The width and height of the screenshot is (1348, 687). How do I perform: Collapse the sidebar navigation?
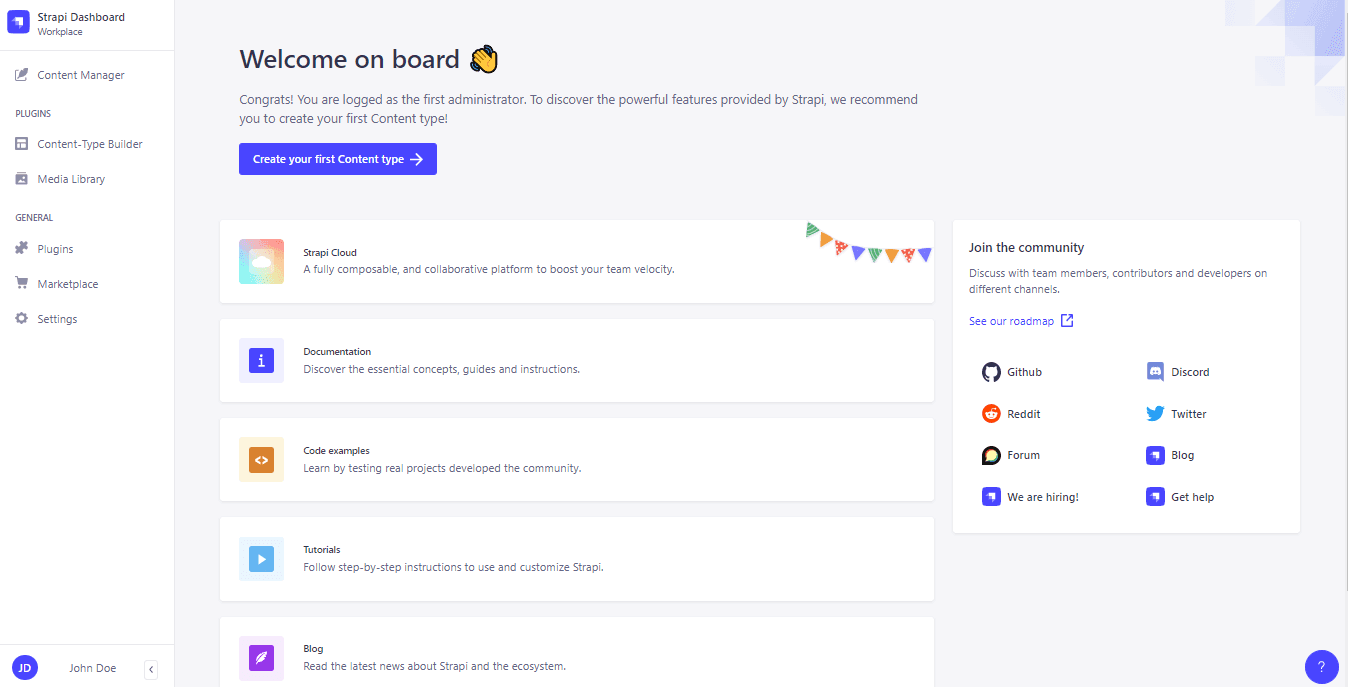(151, 669)
